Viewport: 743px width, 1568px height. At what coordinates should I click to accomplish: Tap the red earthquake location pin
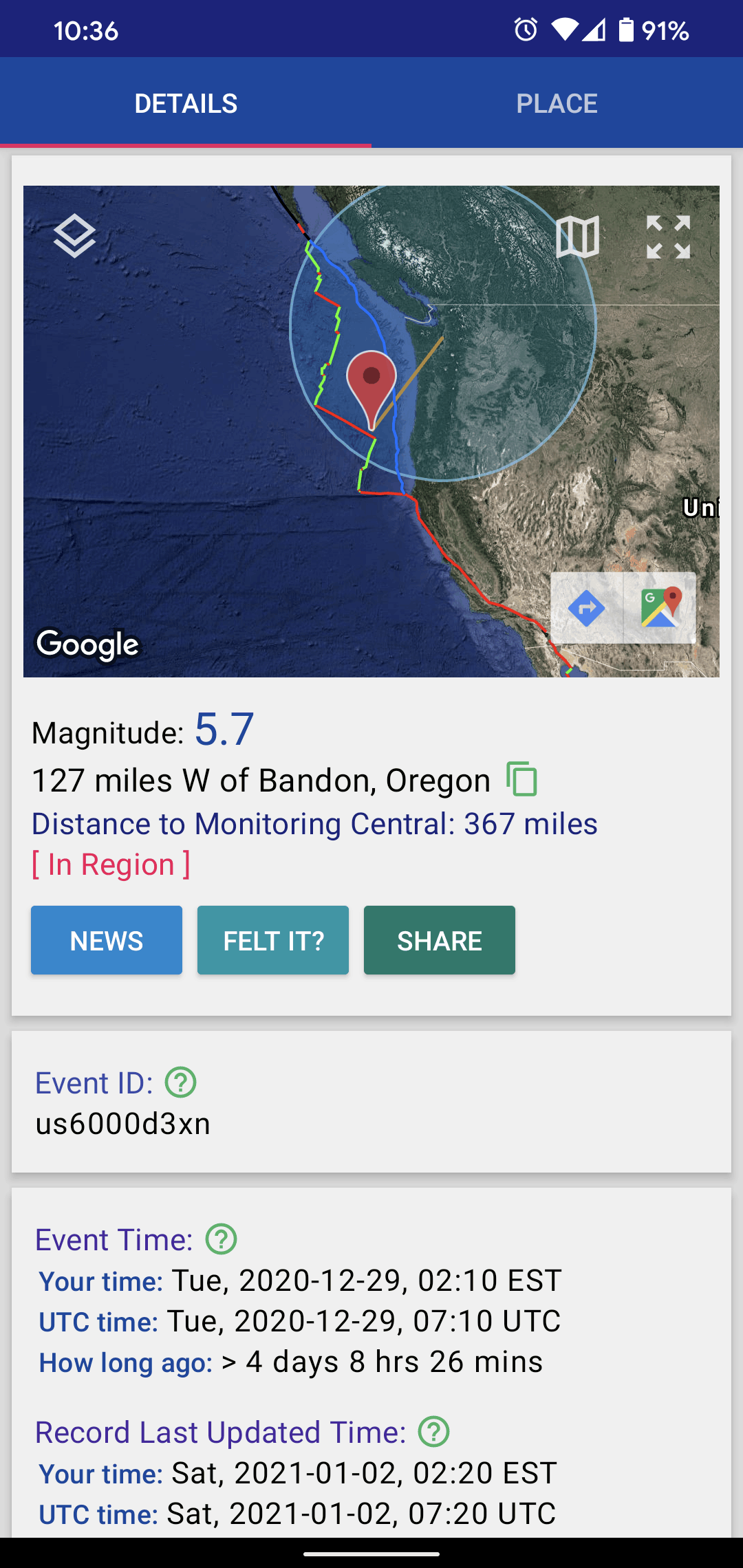(x=371, y=382)
